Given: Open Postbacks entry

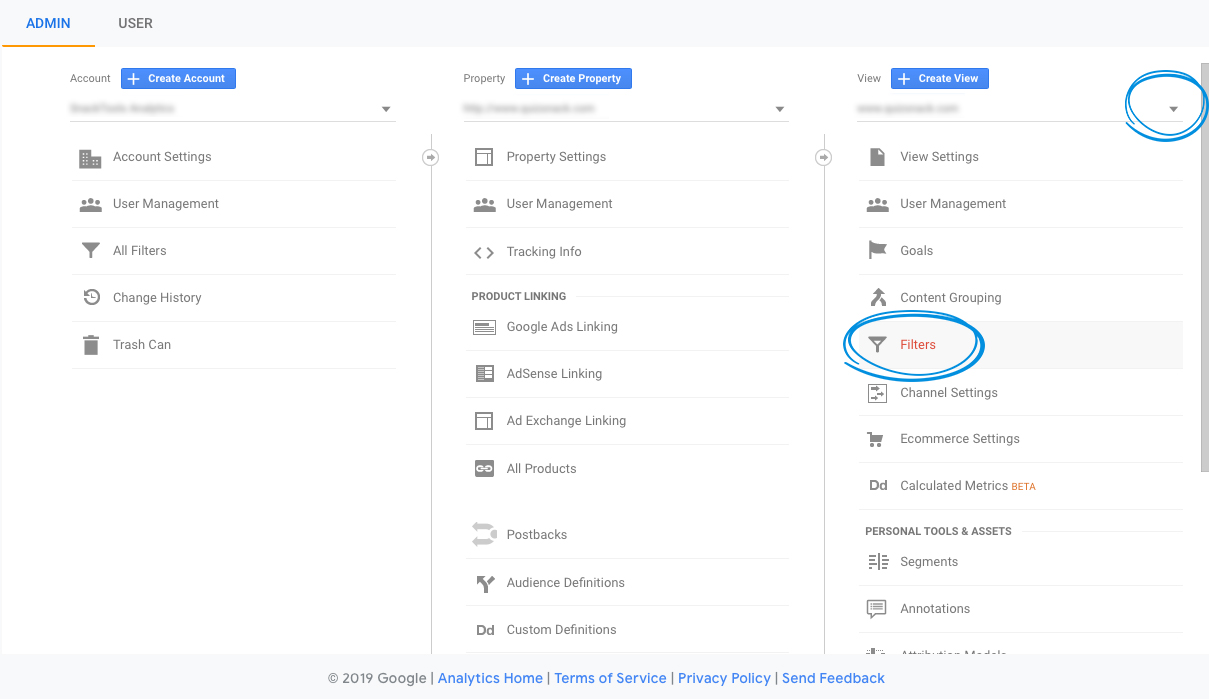Looking at the screenshot, I should (537, 535).
